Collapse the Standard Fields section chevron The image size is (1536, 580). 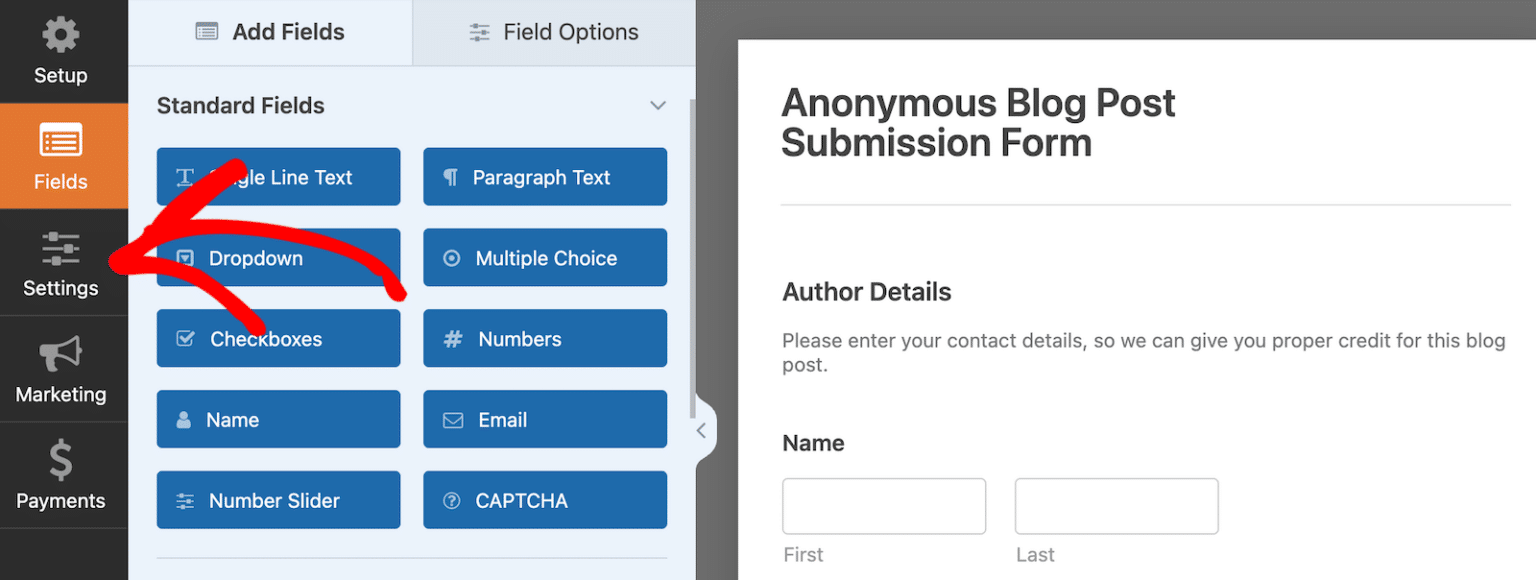(657, 106)
